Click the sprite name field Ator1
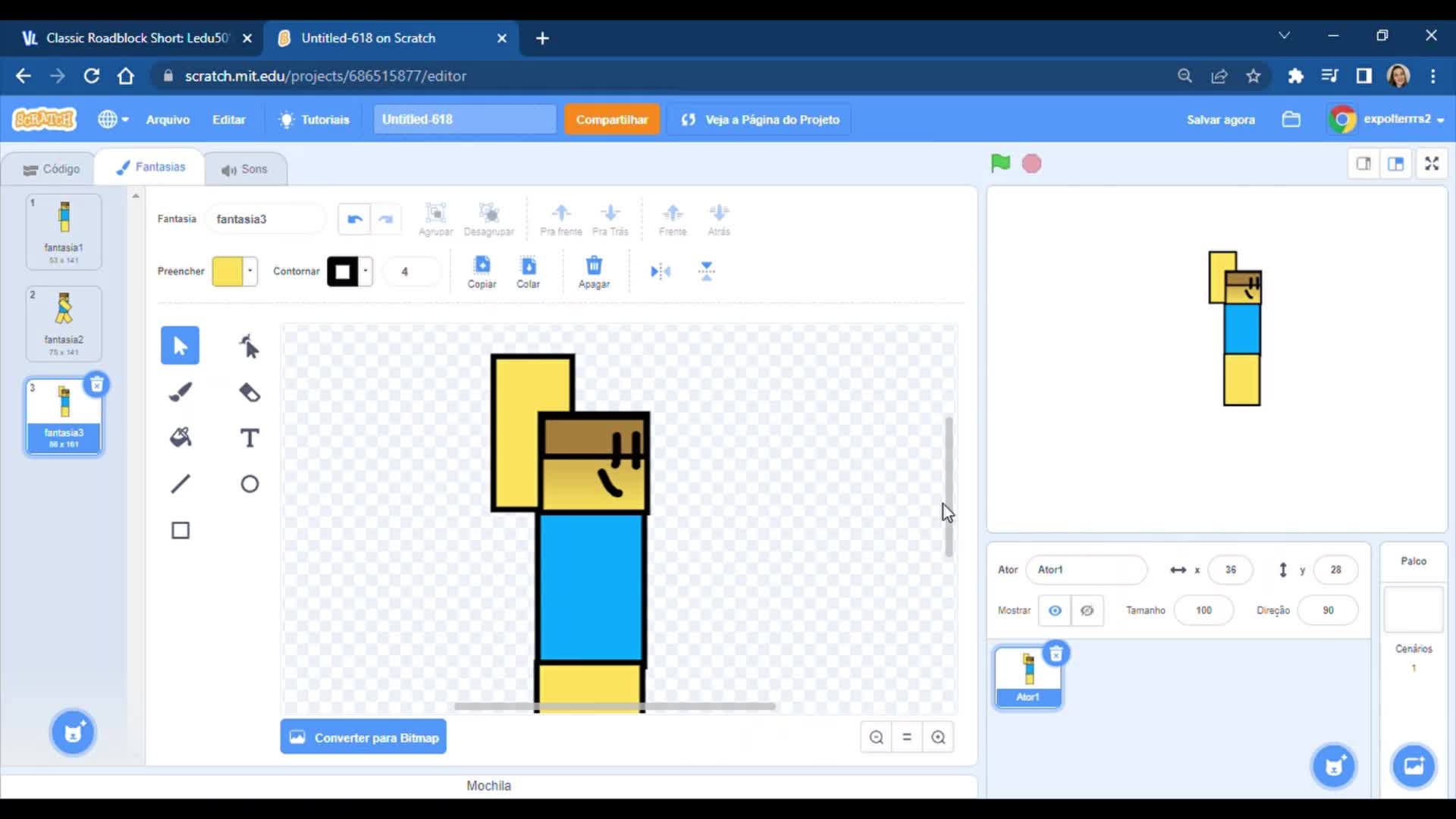Image resolution: width=1456 pixels, height=819 pixels. click(1087, 570)
